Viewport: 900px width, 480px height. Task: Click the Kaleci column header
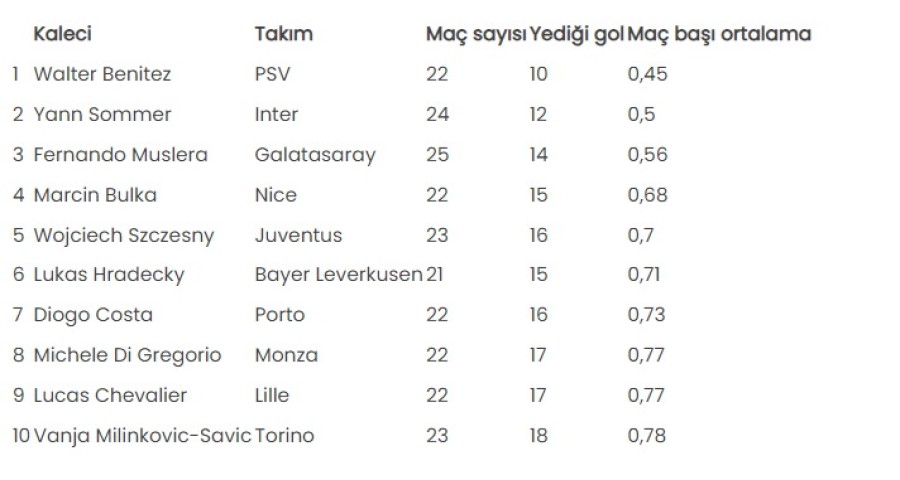pos(62,34)
